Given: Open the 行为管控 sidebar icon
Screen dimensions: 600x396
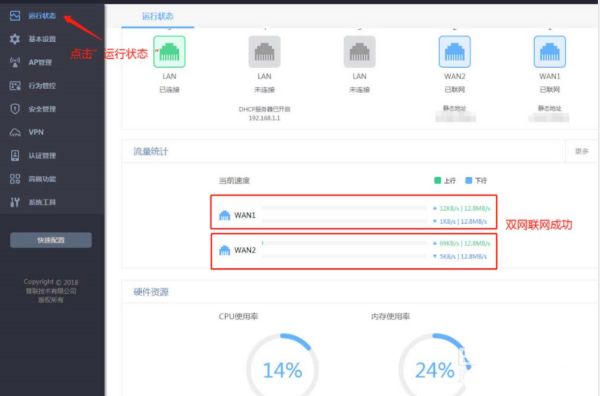Looking at the screenshot, I should (15, 86).
